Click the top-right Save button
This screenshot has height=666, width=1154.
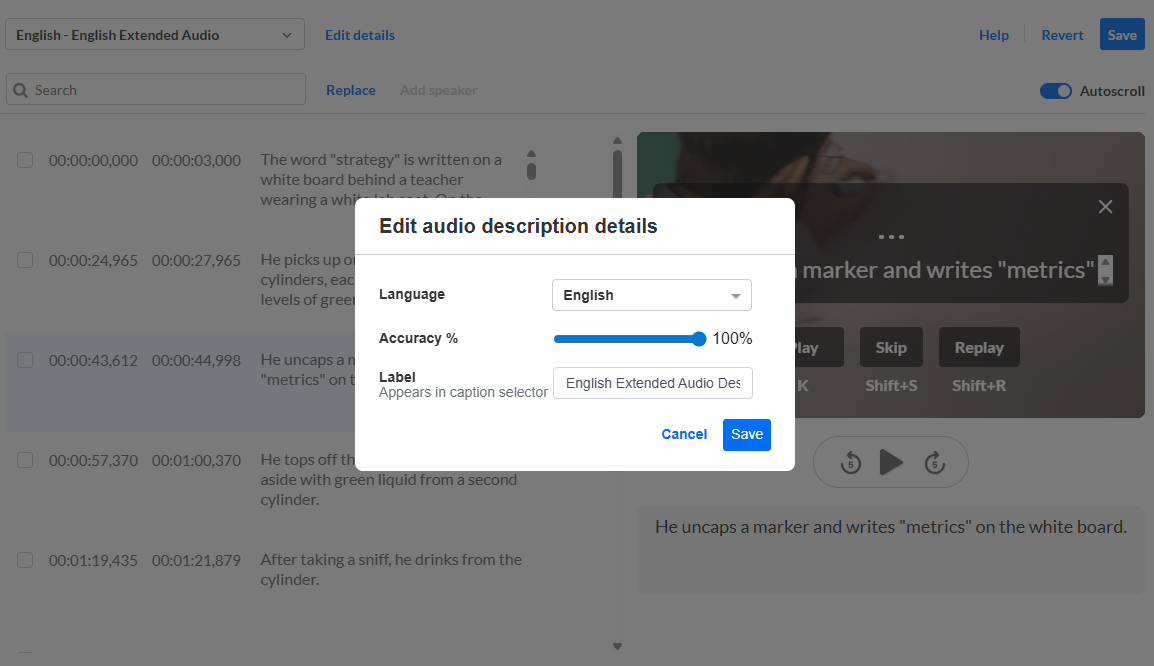[1122, 35]
